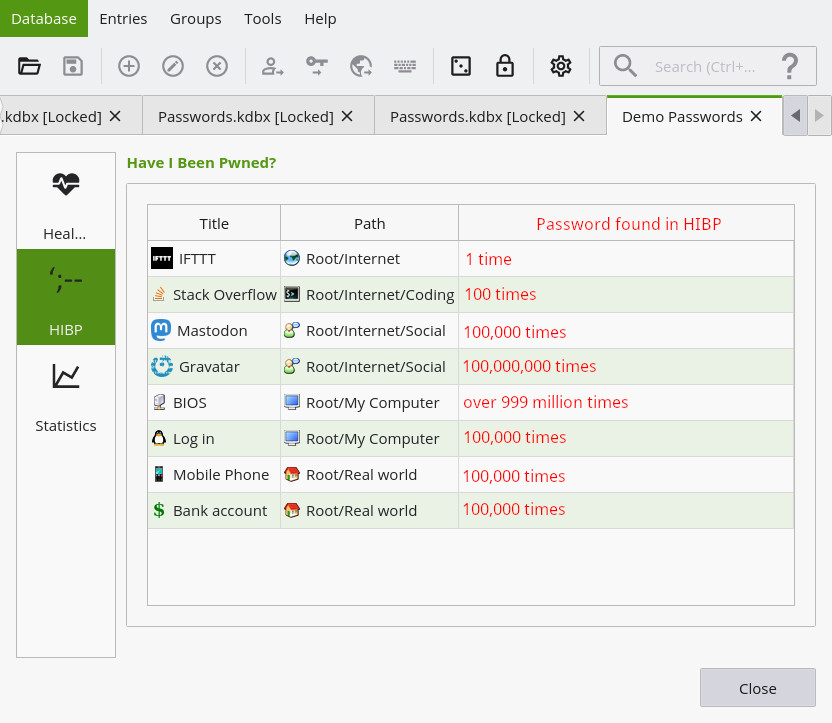Viewport: 832px width, 723px height.
Task: Copy username with the person icon
Action: point(272,66)
